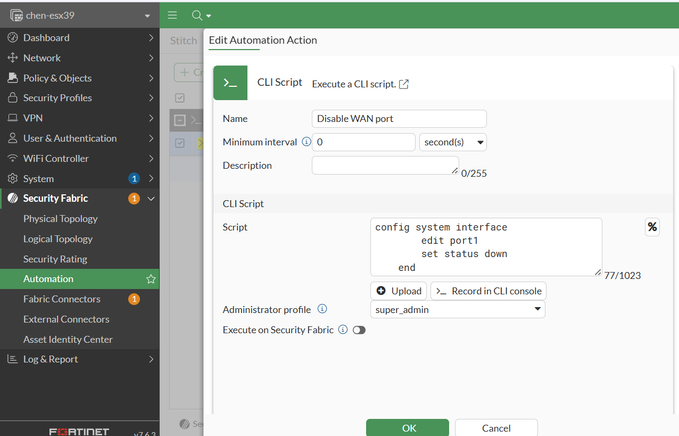Open the second(s) interval unit dropdown
This screenshot has width=679, height=436.
coord(452,142)
